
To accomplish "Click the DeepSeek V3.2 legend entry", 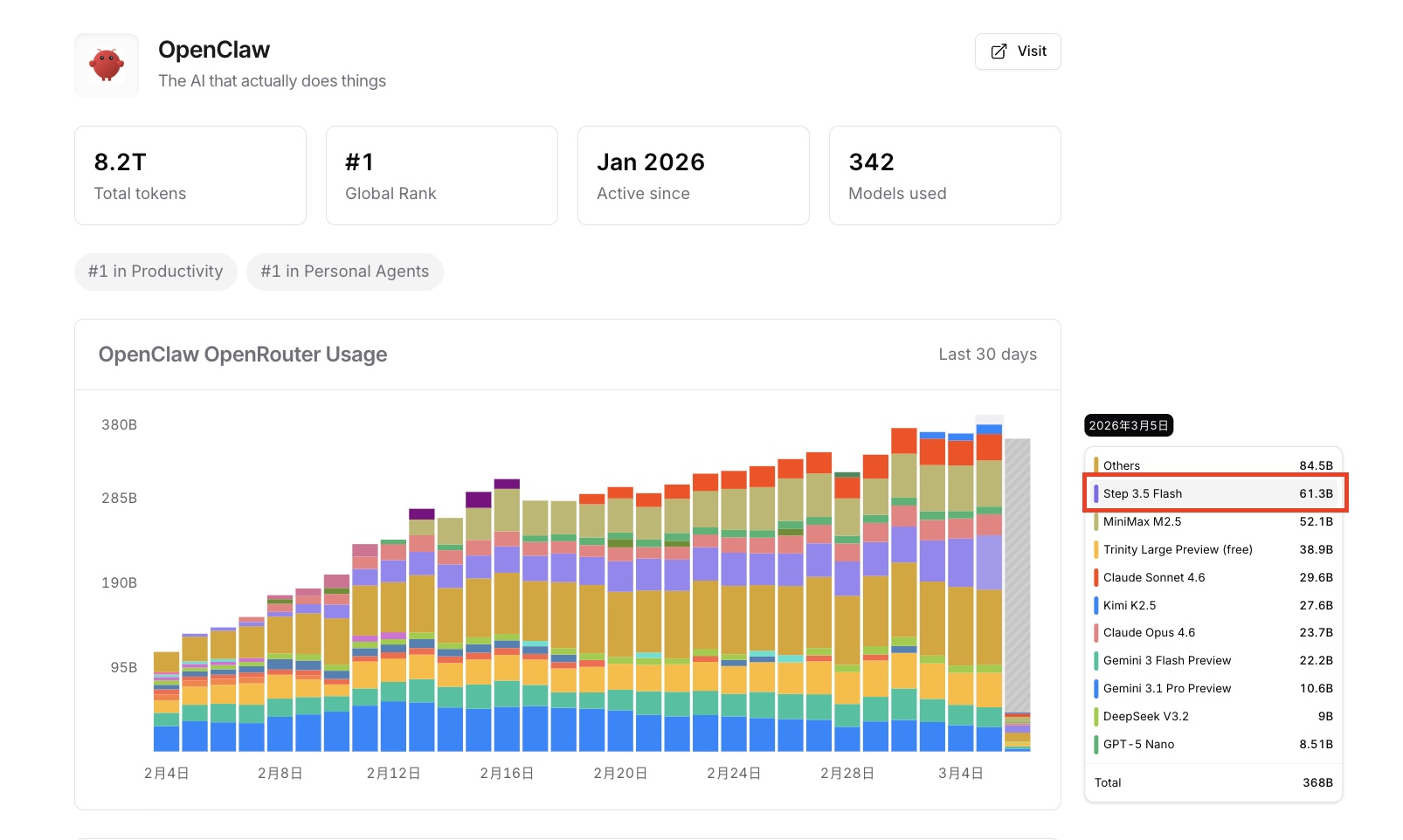I will tap(1214, 716).
